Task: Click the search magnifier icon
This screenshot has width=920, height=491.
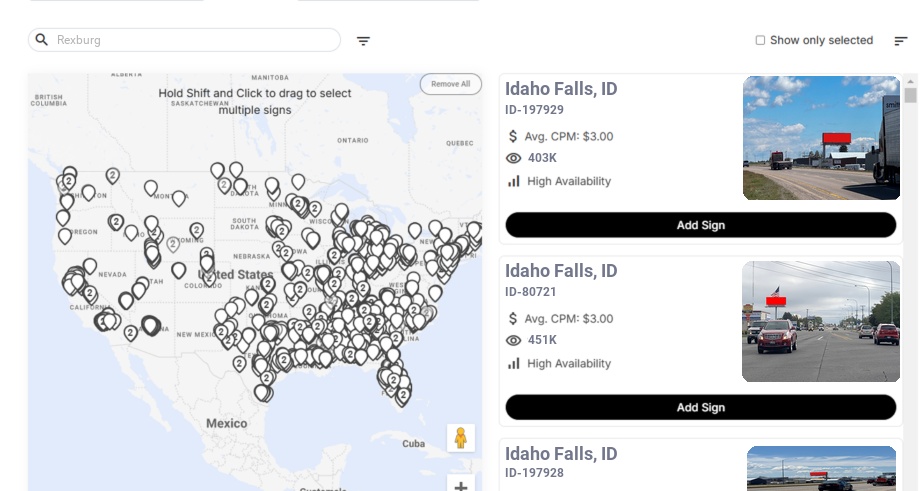Action: (x=42, y=40)
